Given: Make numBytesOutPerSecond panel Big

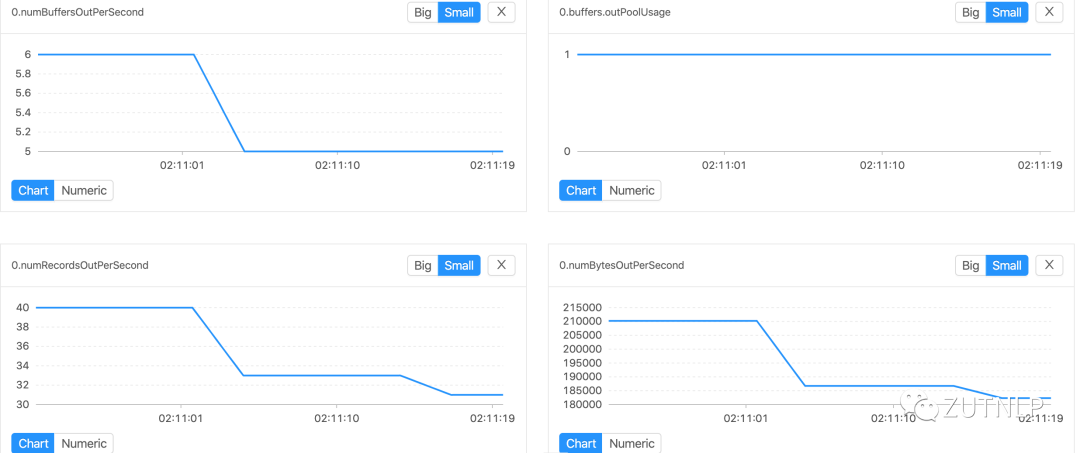Looking at the screenshot, I should coord(970,265).
